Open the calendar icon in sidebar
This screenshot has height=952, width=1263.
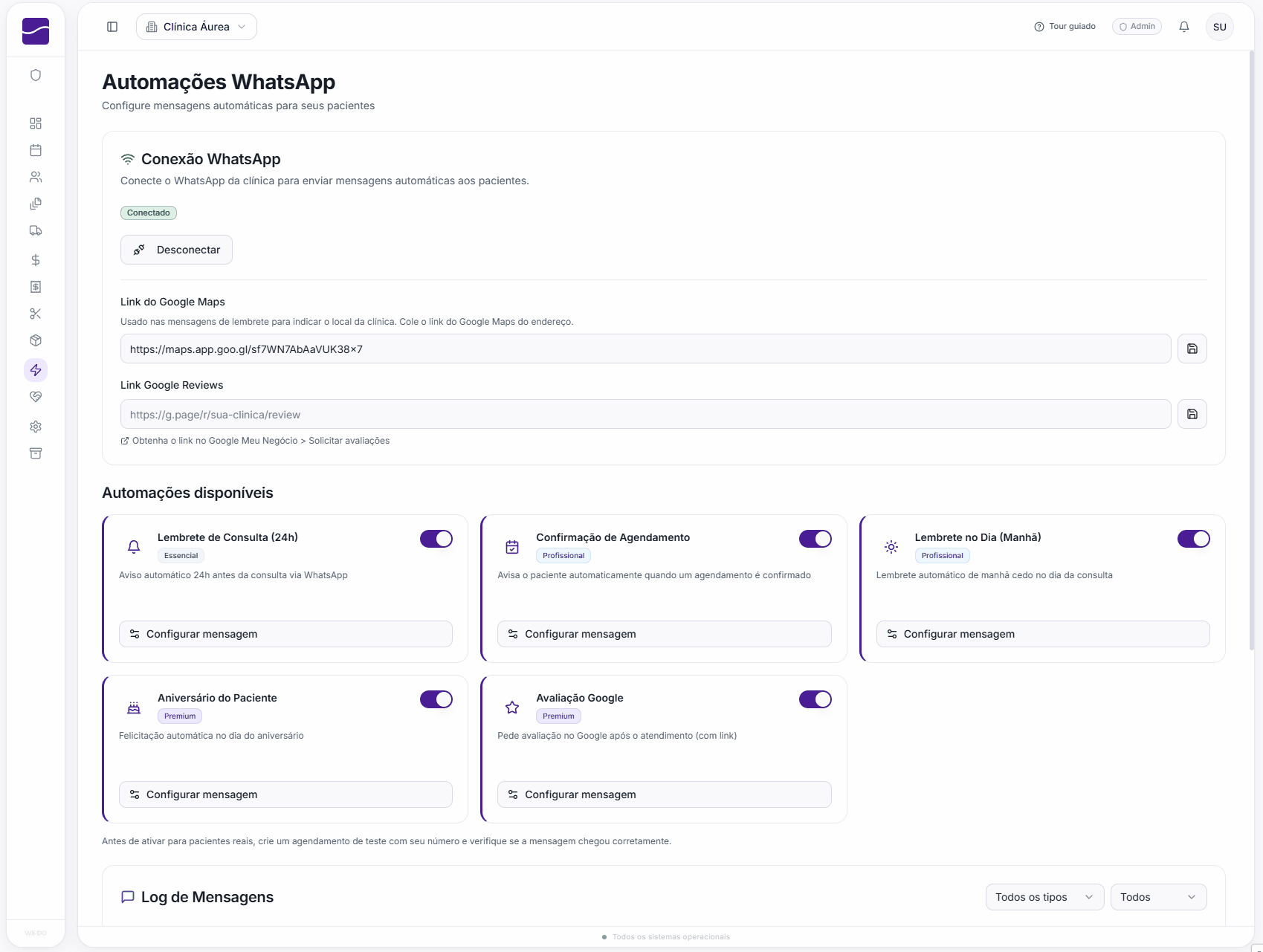(36, 150)
